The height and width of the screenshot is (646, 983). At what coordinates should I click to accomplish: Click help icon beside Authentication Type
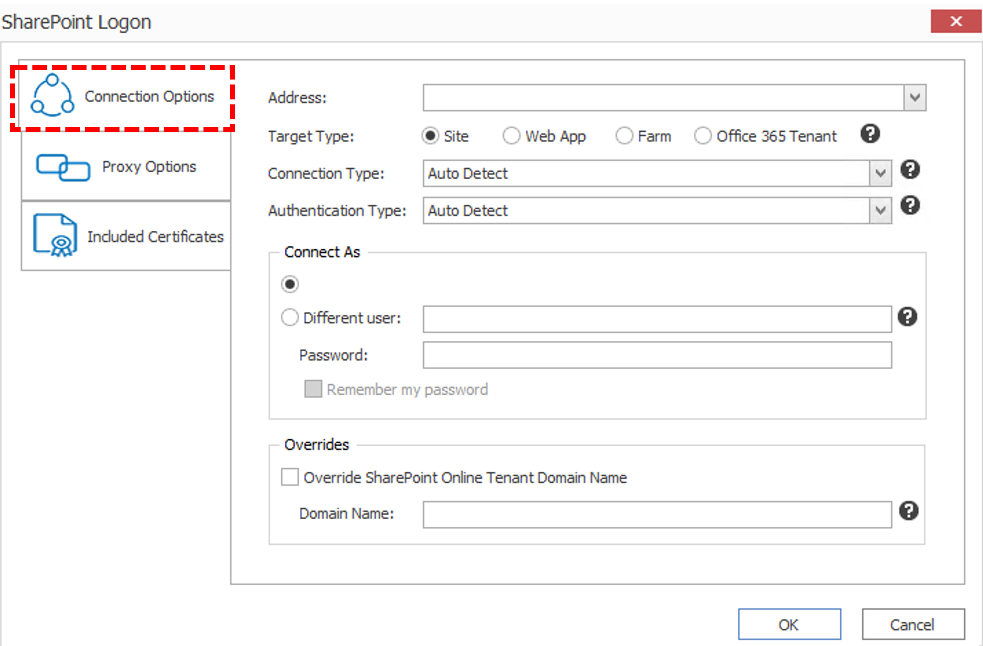[x=909, y=206]
